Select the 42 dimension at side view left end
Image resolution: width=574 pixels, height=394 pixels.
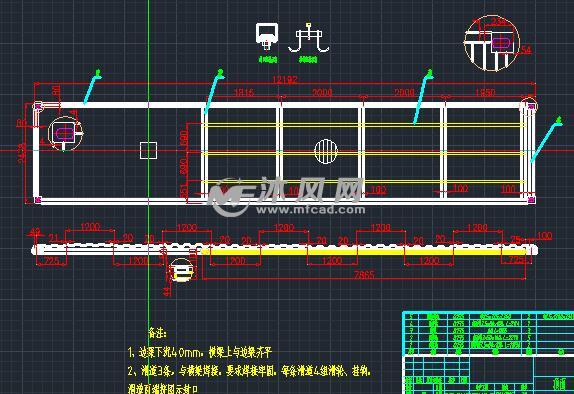[35, 232]
